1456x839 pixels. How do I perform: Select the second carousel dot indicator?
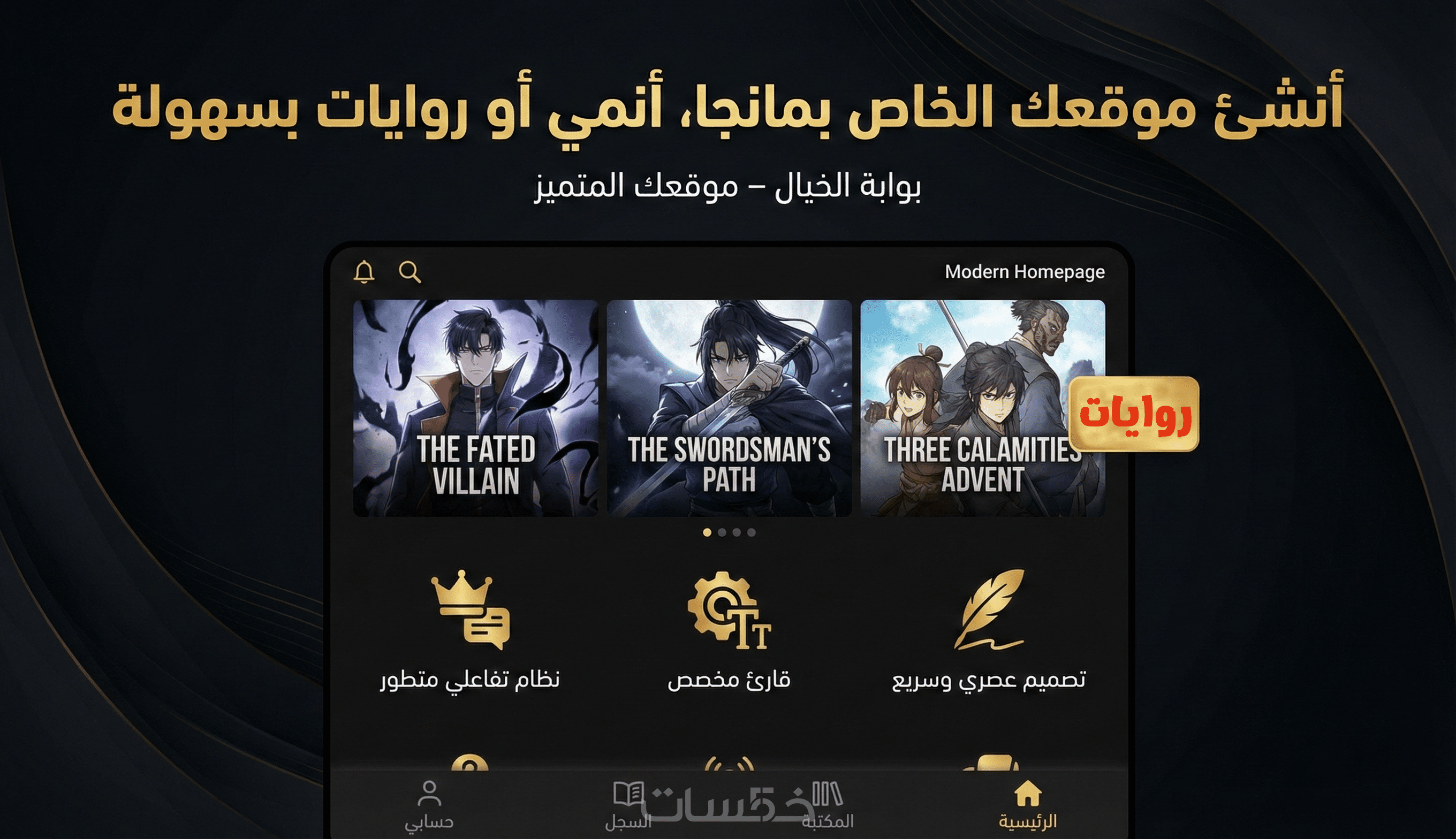click(x=722, y=532)
